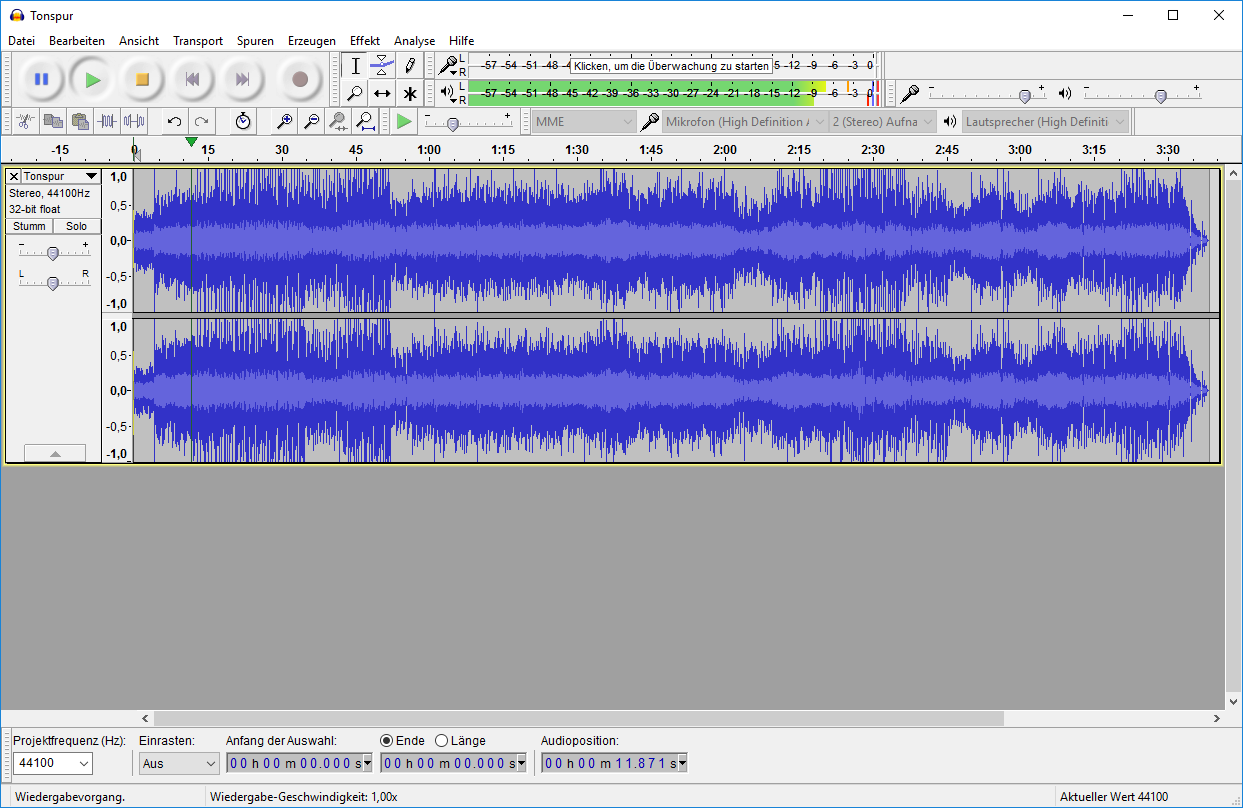Screen dimensions: 1243x808
Task: Solo the track with Solo button
Action: click(x=77, y=226)
